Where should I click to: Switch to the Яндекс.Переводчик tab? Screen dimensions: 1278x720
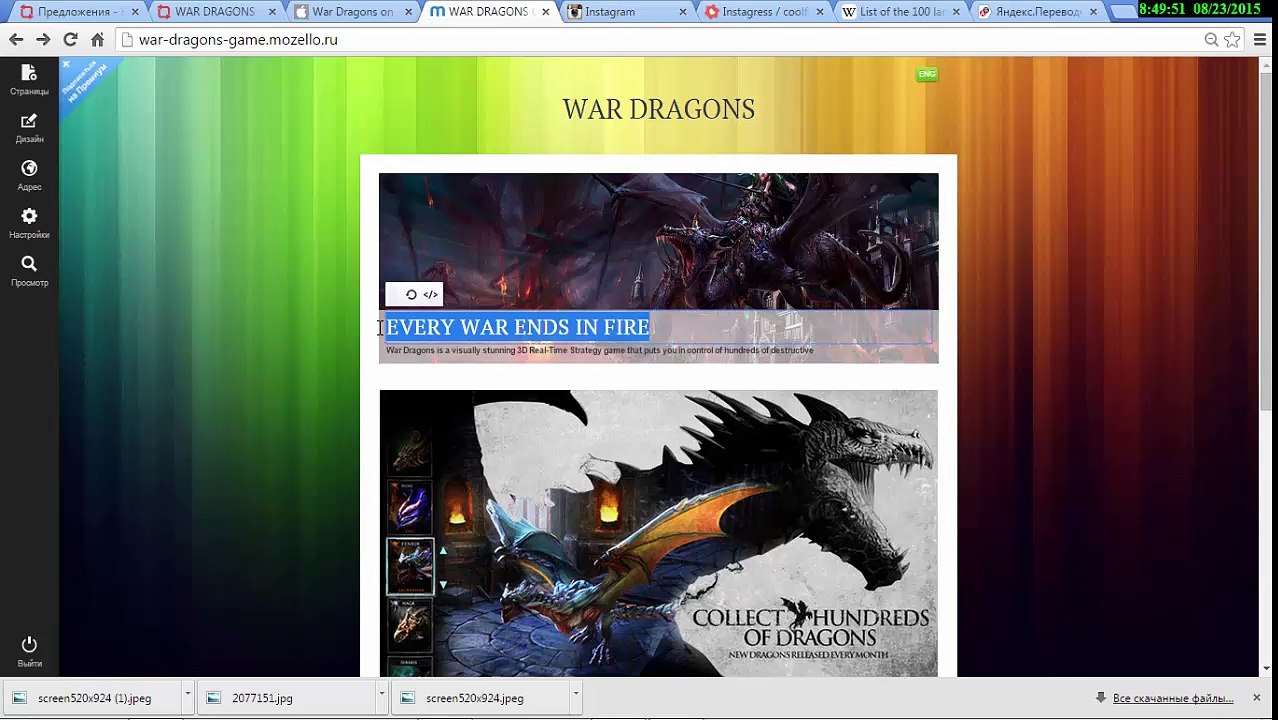coord(1038,12)
